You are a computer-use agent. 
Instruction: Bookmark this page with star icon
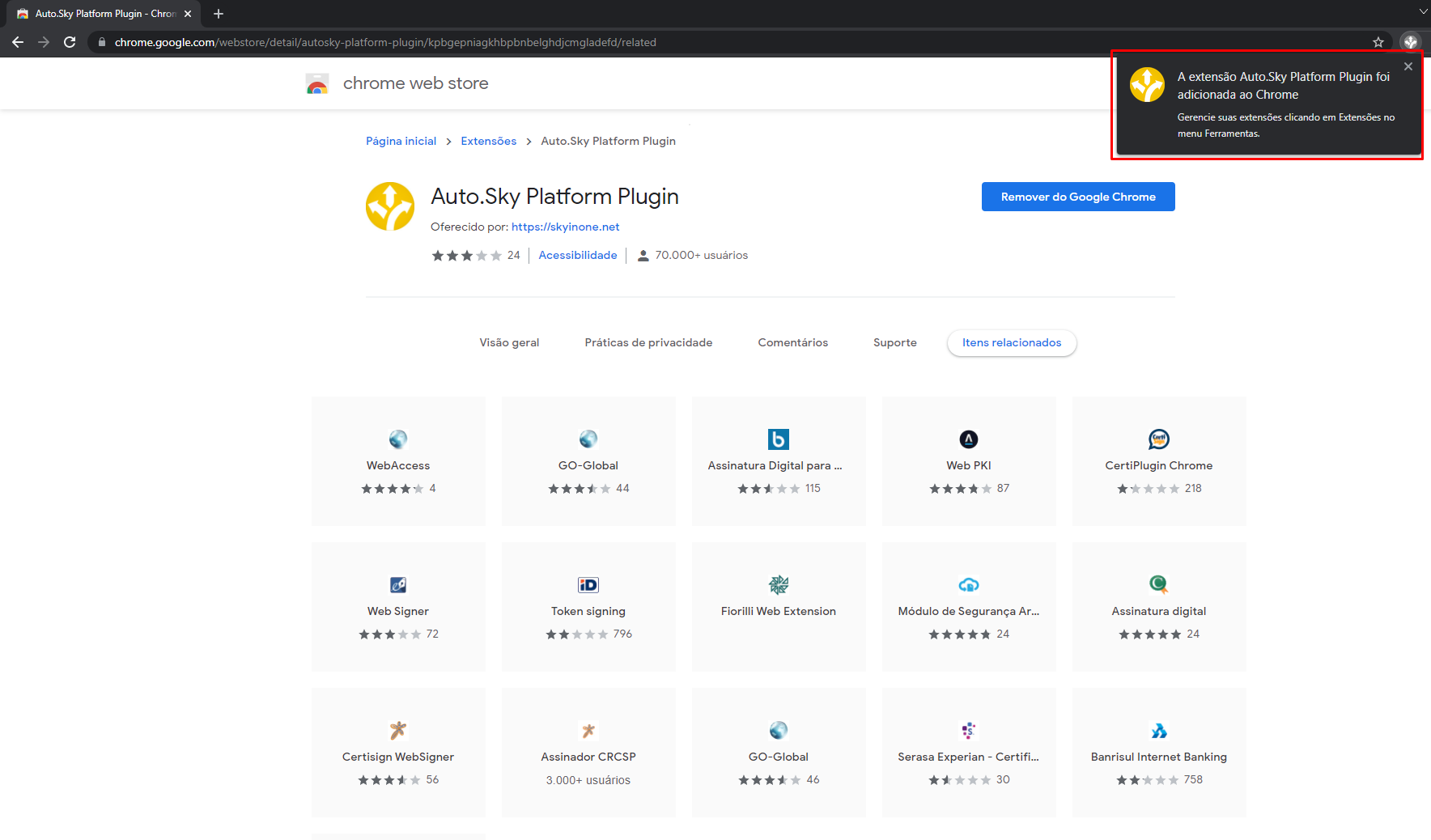[x=1378, y=42]
